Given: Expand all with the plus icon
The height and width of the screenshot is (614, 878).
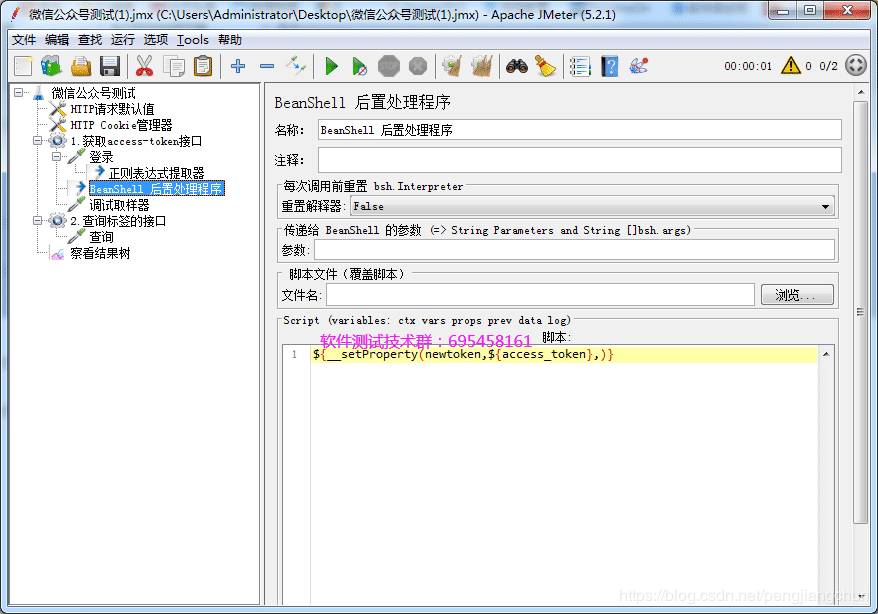Looking at the screenshot, I should point(238,66).
